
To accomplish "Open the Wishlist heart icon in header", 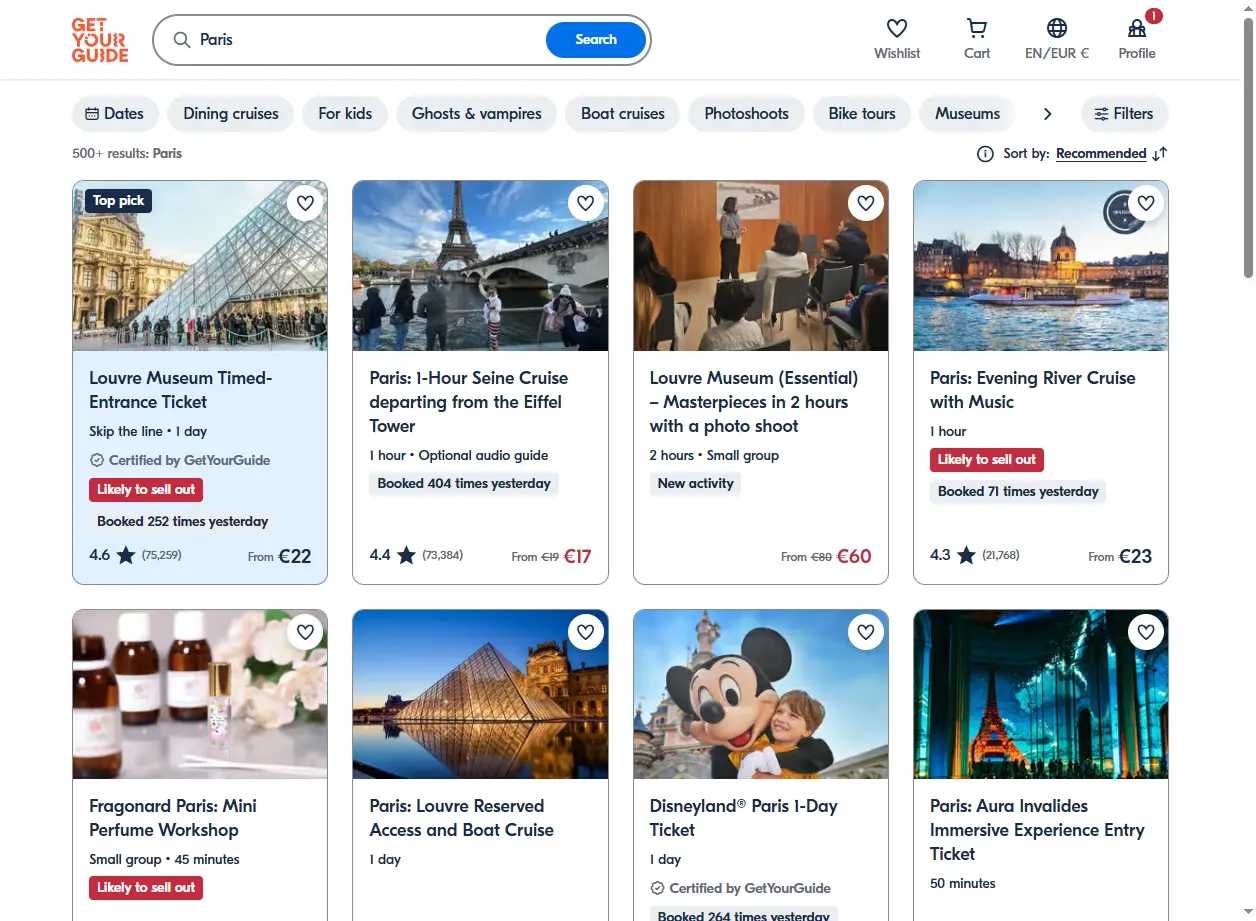I will pos(897,28).
